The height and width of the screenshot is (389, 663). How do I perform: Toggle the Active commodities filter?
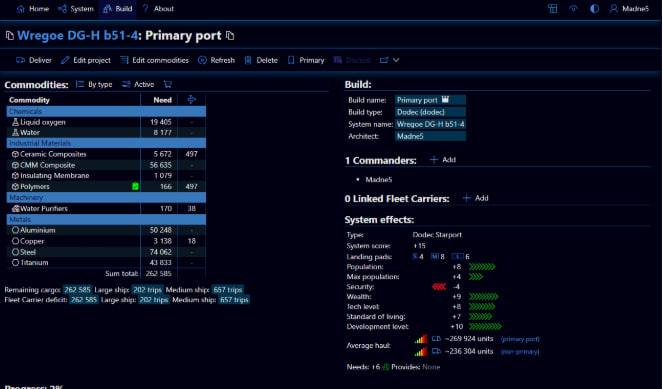coord(138,85)
